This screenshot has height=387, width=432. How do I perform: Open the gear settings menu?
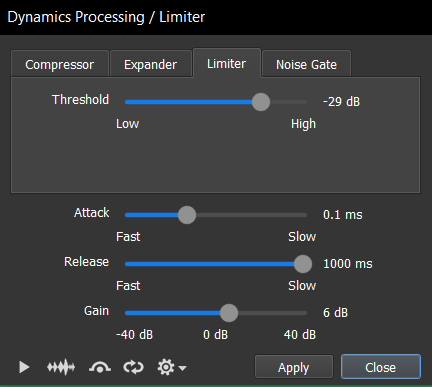click(166, 367)
